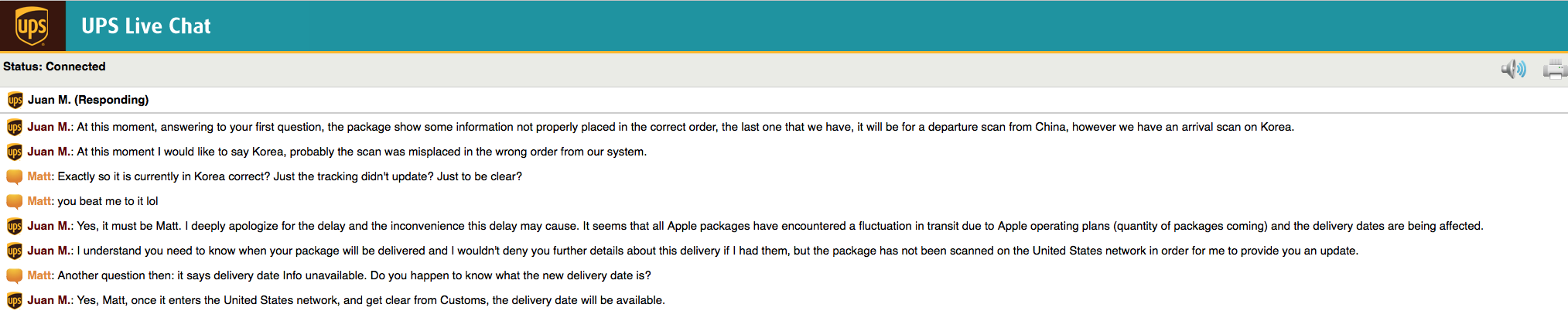Click the UPS shield logo in header
This screenshot has height=311, width=1568.
(32, 26)
